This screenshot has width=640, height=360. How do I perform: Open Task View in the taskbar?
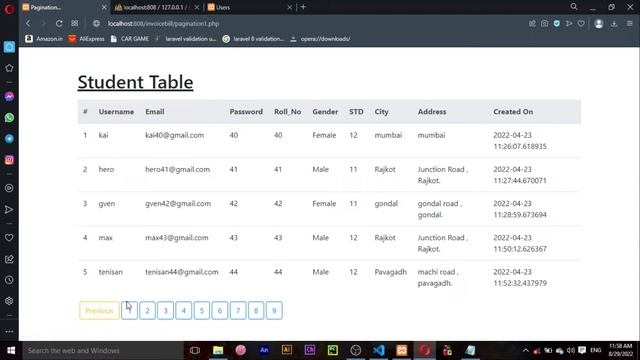point(195,351)
